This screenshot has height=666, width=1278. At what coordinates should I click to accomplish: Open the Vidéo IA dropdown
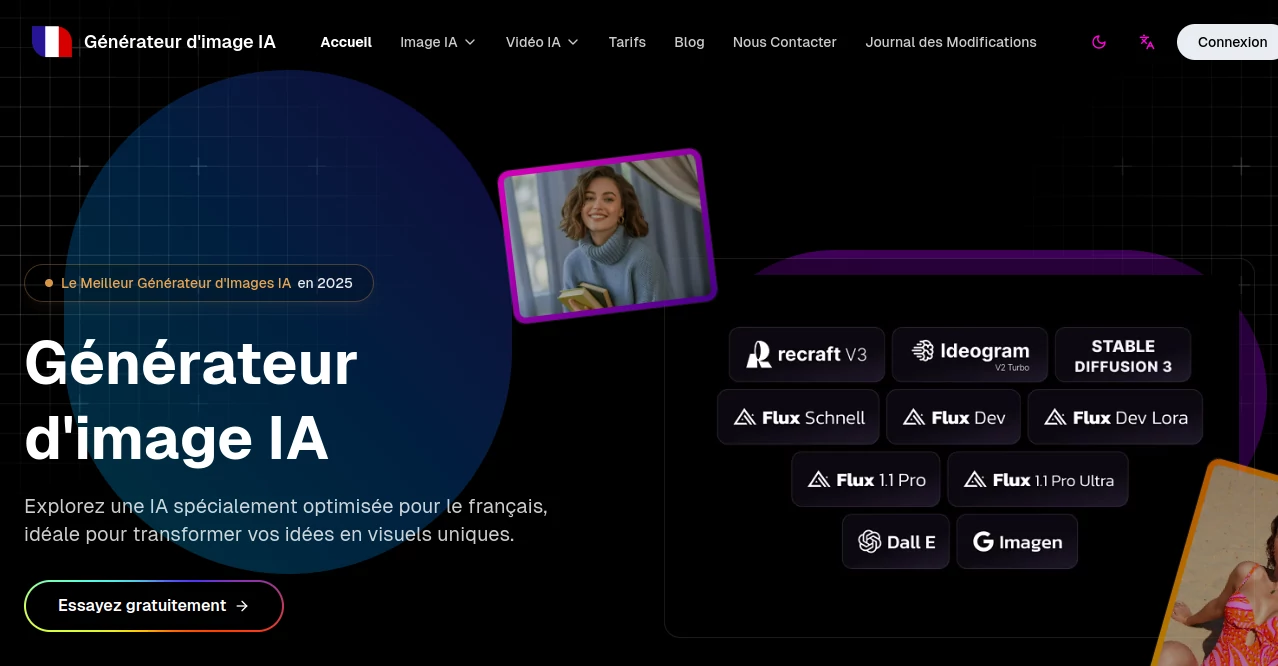(541, 42)
